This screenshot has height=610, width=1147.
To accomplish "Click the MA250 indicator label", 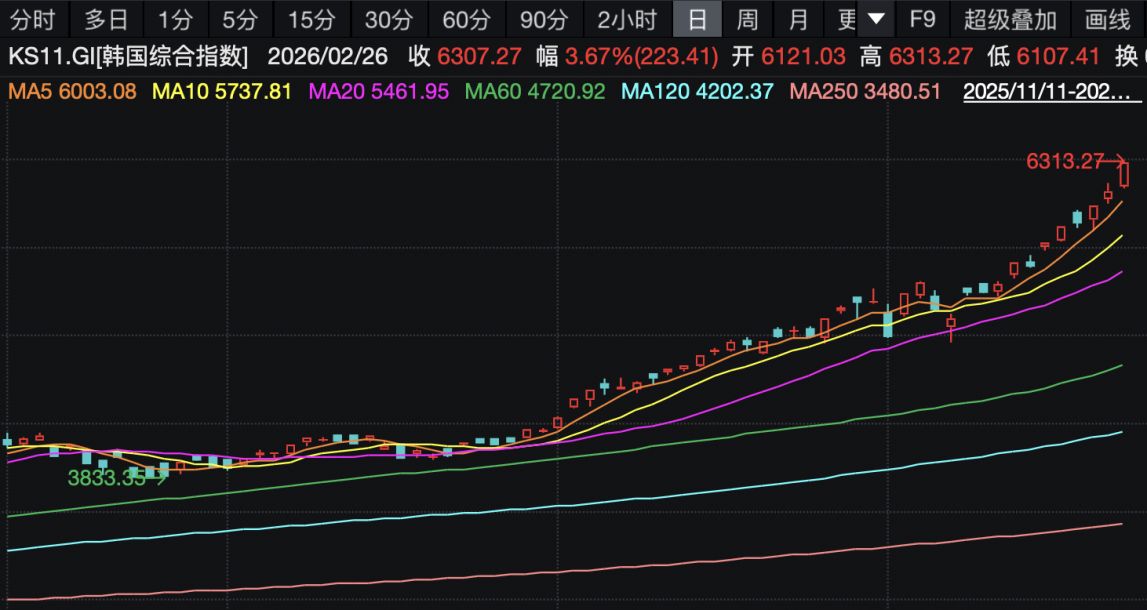I will (x=864, y=92).
